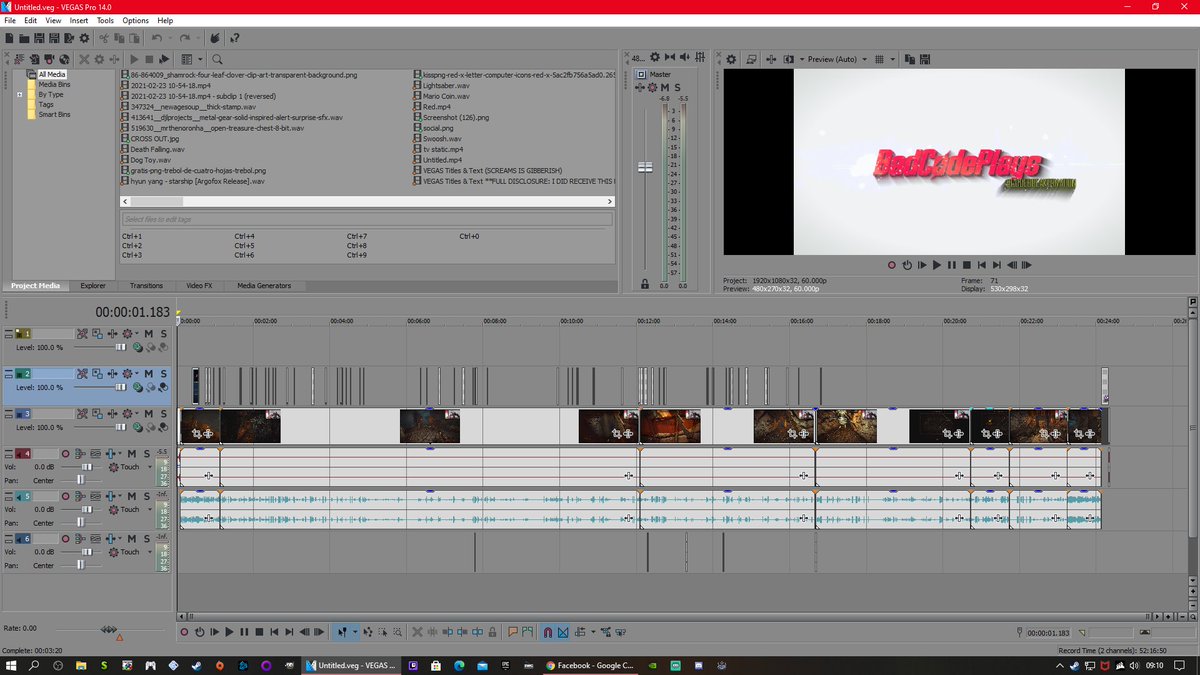
Task: Open edit tool dropdown arrow in timeline toolbar
Action: 354,632
